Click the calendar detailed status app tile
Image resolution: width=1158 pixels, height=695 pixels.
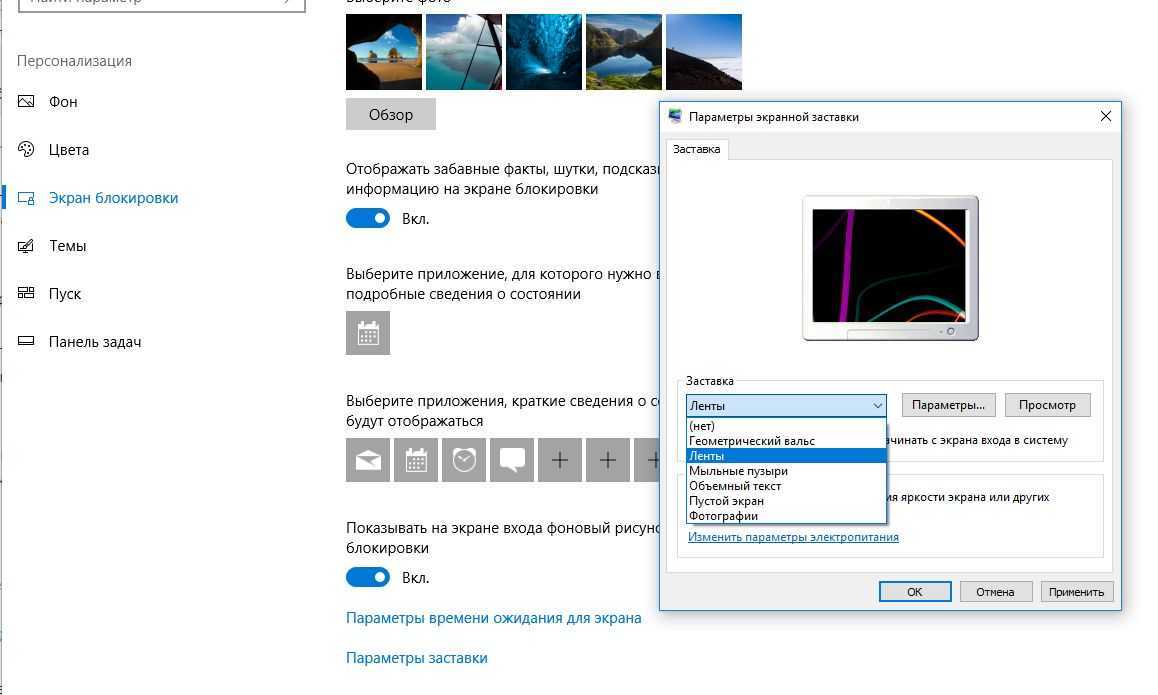click(x=368, y=333)
